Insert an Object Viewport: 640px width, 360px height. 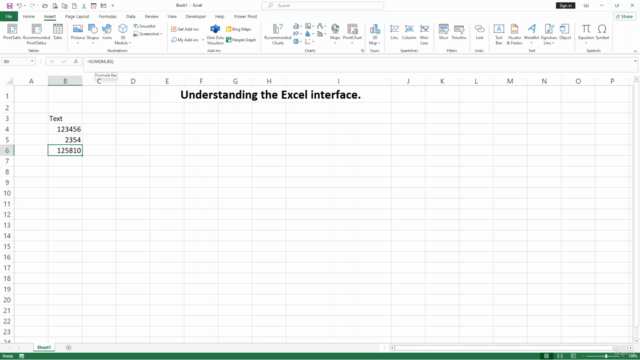(x=565, y=32)
